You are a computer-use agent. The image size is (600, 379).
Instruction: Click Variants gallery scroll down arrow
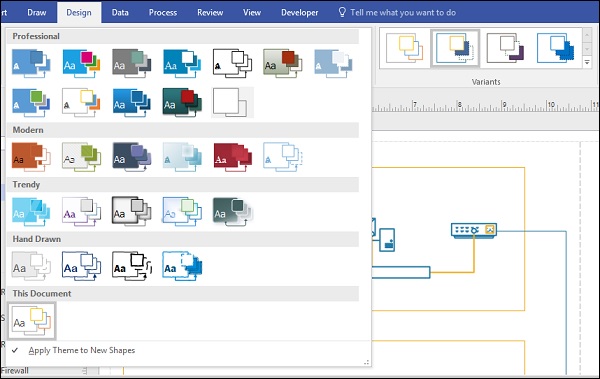click(x=587, y=49)
